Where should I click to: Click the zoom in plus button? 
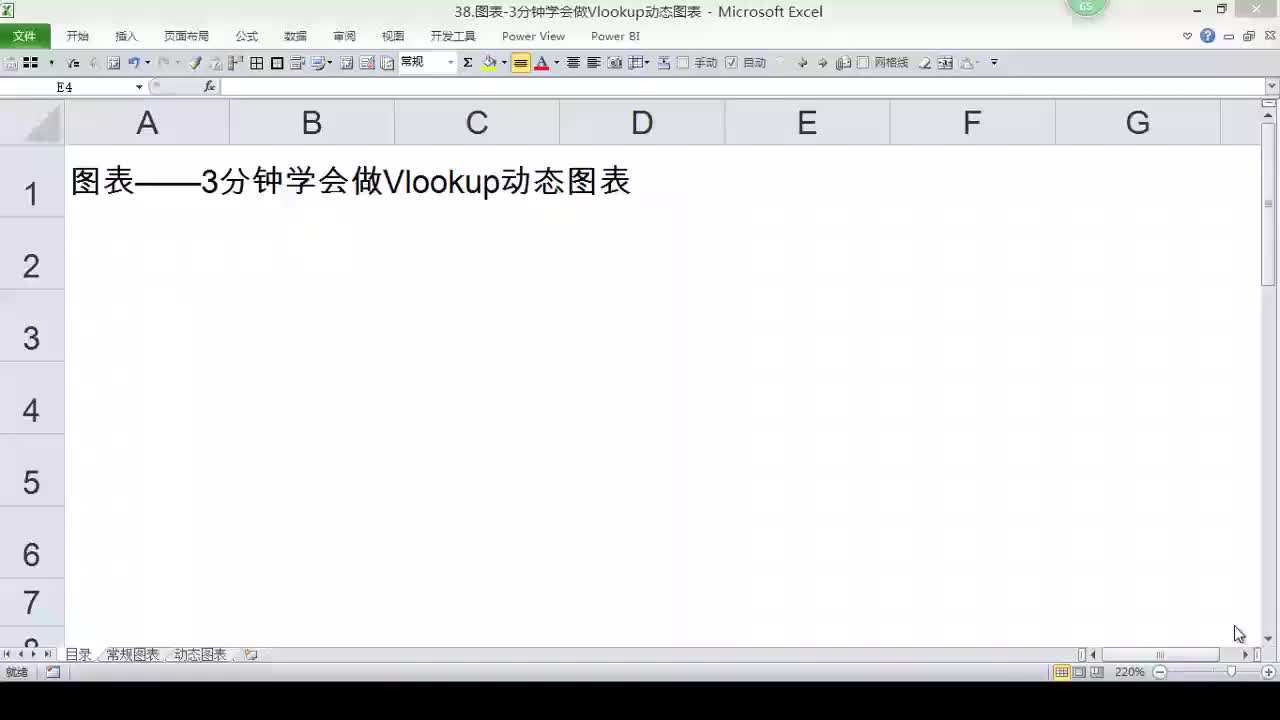(1269, 672)
